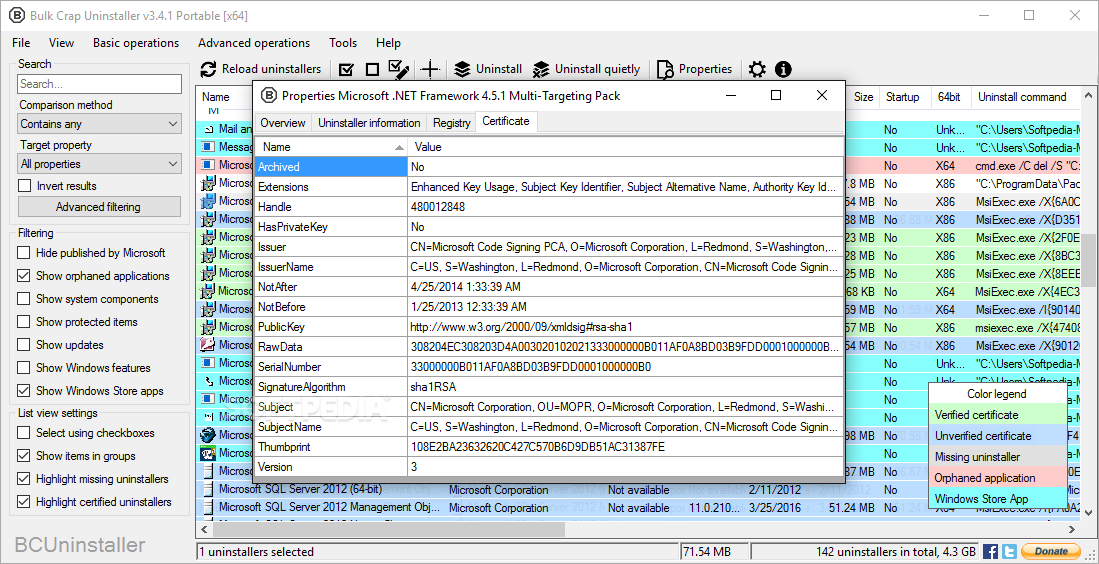Click Uninstall quietly in toolbar
Viewport: 1099px width, 564px height.
tap(586, 69)
